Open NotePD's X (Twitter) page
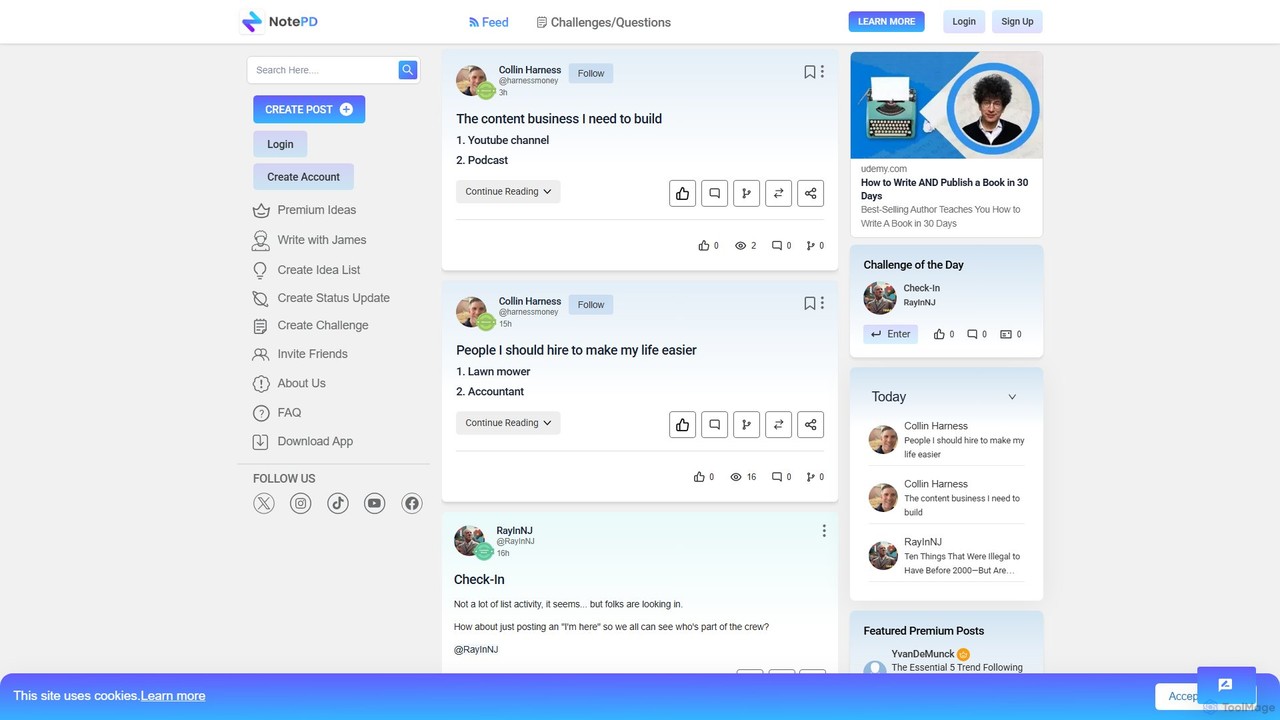 (264, 503)
